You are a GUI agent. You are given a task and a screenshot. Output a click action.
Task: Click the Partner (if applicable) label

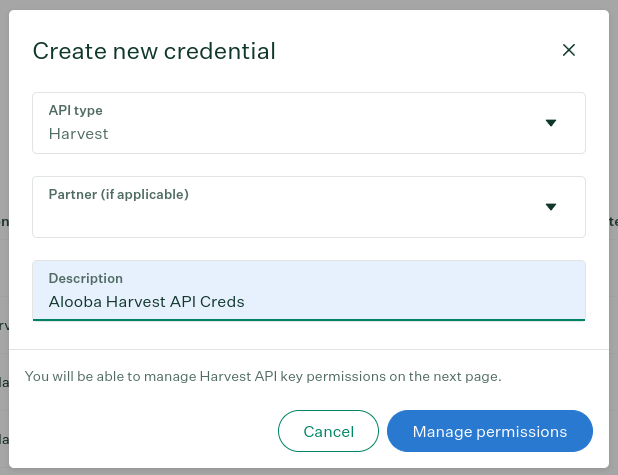[118, 194]
